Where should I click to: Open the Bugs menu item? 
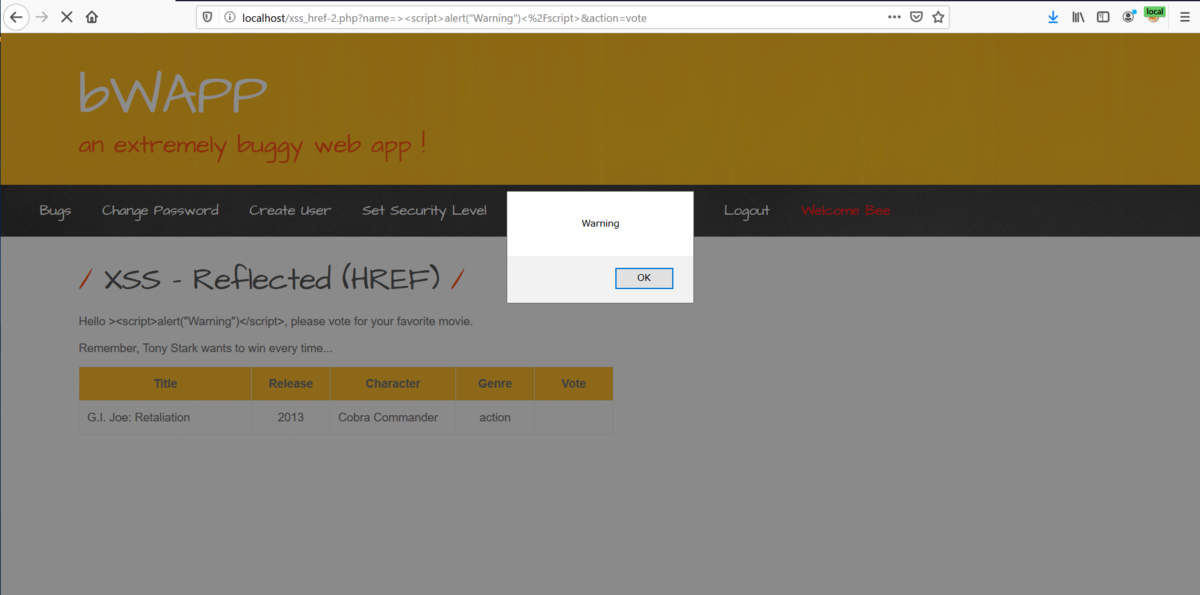click(x=55, y=210)
